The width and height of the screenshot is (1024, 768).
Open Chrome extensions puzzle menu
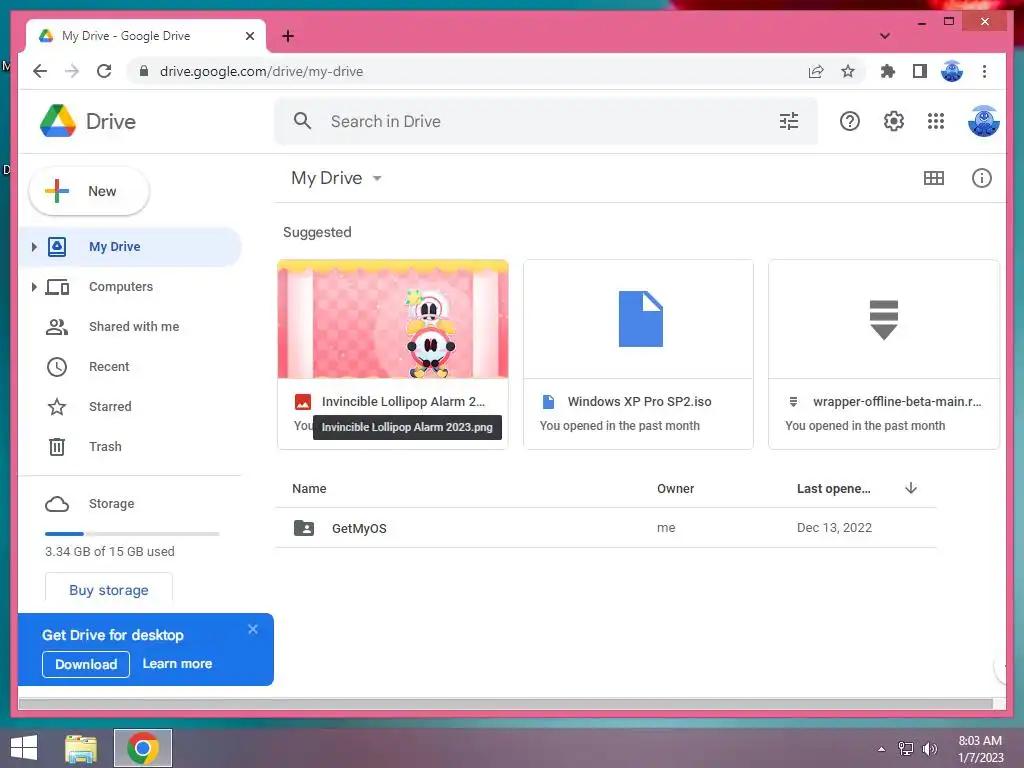tap(888, 71)
